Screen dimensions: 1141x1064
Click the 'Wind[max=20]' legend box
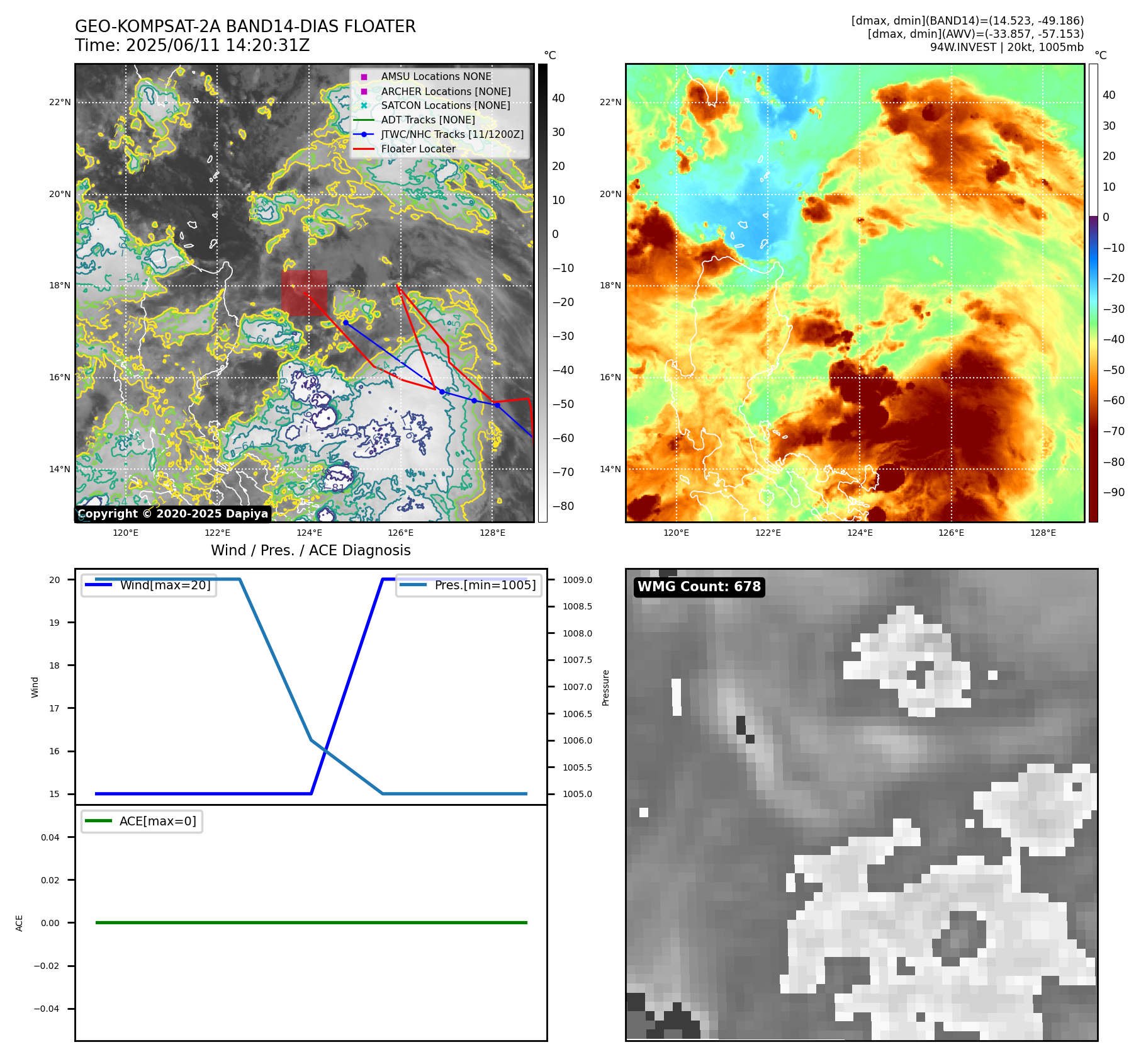pyautogui.click(x=149, y=585)
